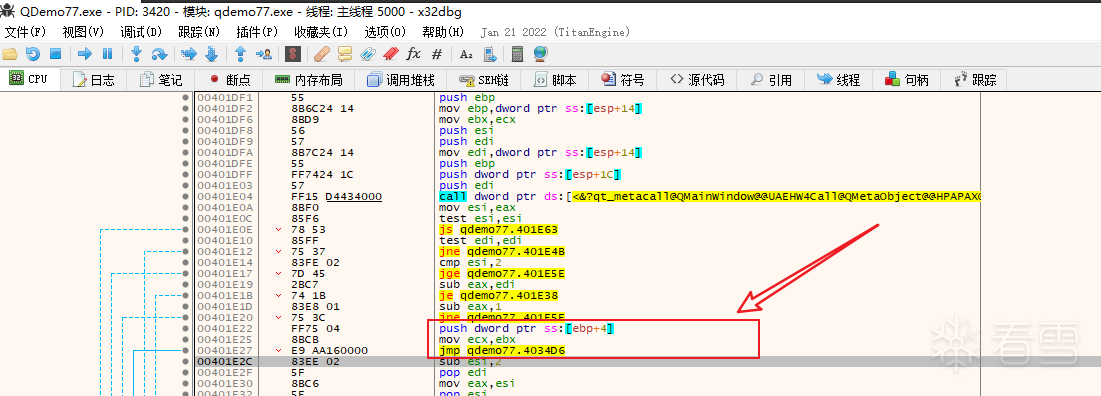Viewport: 1101px width, 396px height.
Task: Switch to the 源代码 source tab
Action: tap(697, 80)
